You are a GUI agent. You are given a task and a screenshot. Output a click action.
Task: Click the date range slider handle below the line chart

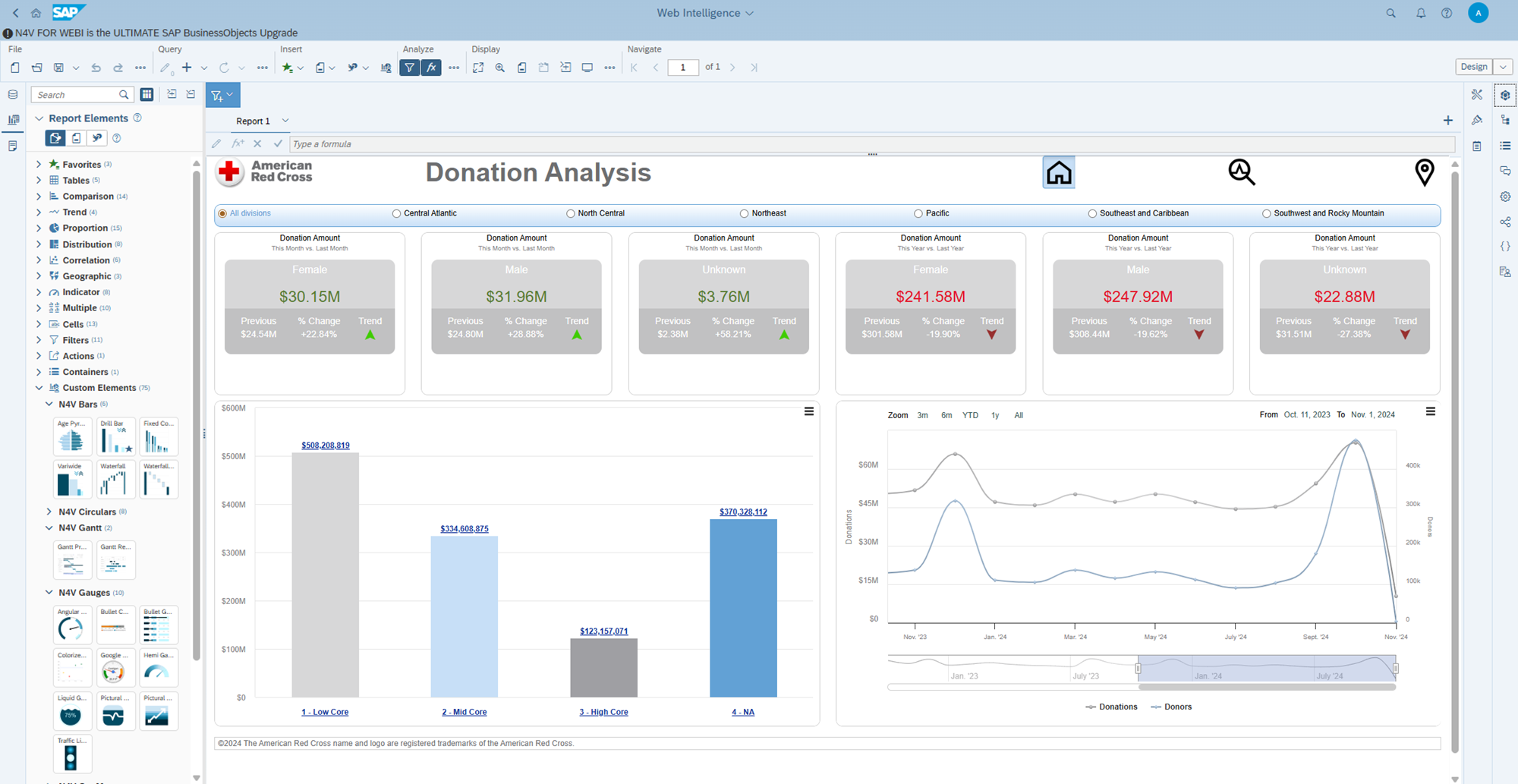tap(1397, 668)
